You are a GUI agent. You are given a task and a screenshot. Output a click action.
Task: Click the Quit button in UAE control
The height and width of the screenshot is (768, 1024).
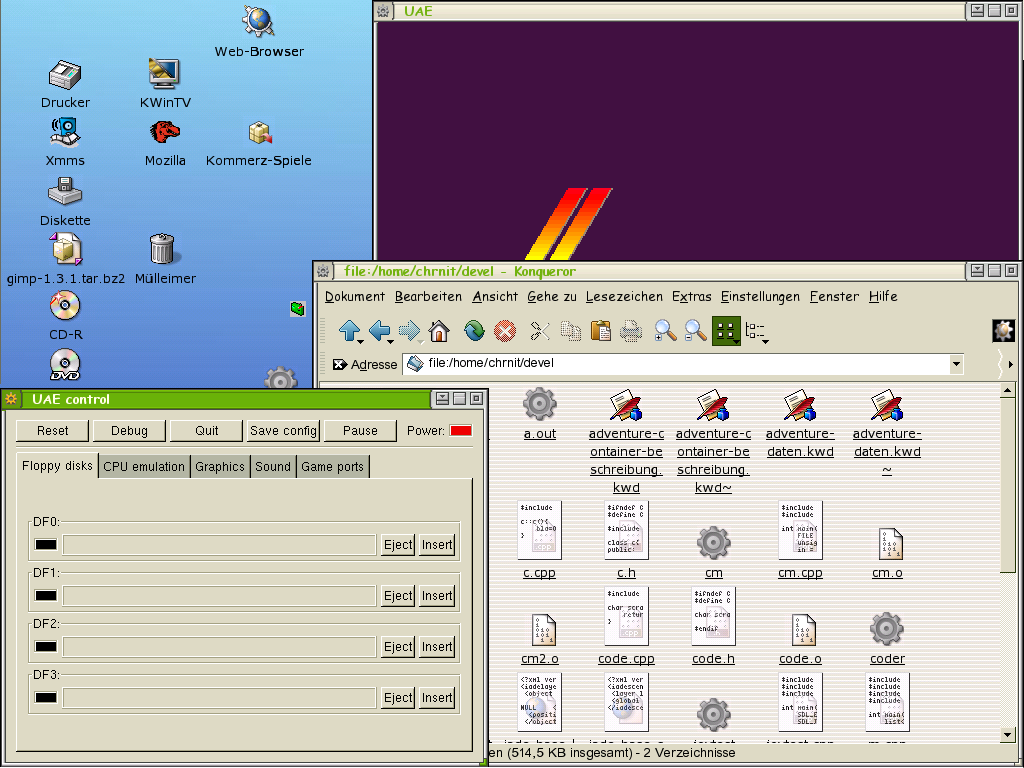click(206, 430)
